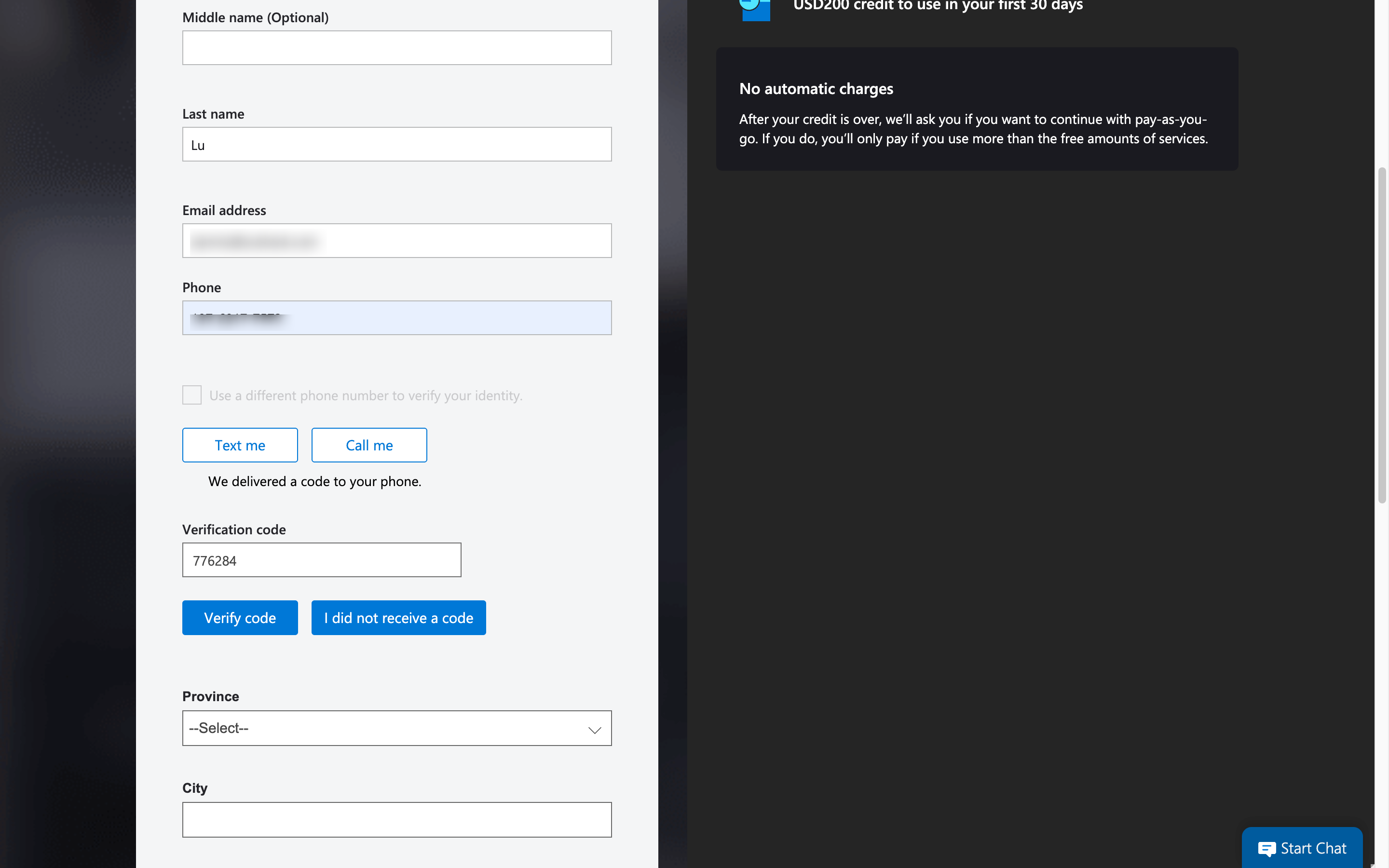
Task: Click the Province dropdown chevron arrow
Action: tap(594, 729)
